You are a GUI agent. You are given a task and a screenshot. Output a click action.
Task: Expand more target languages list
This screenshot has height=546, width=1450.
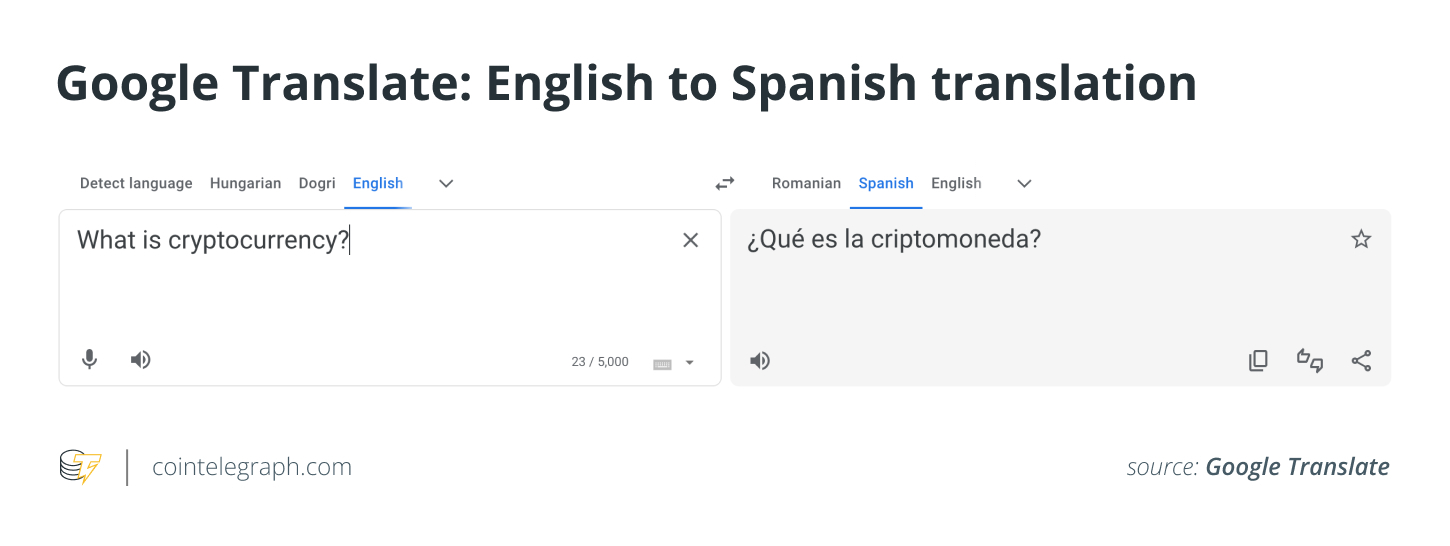point(1024,183)
